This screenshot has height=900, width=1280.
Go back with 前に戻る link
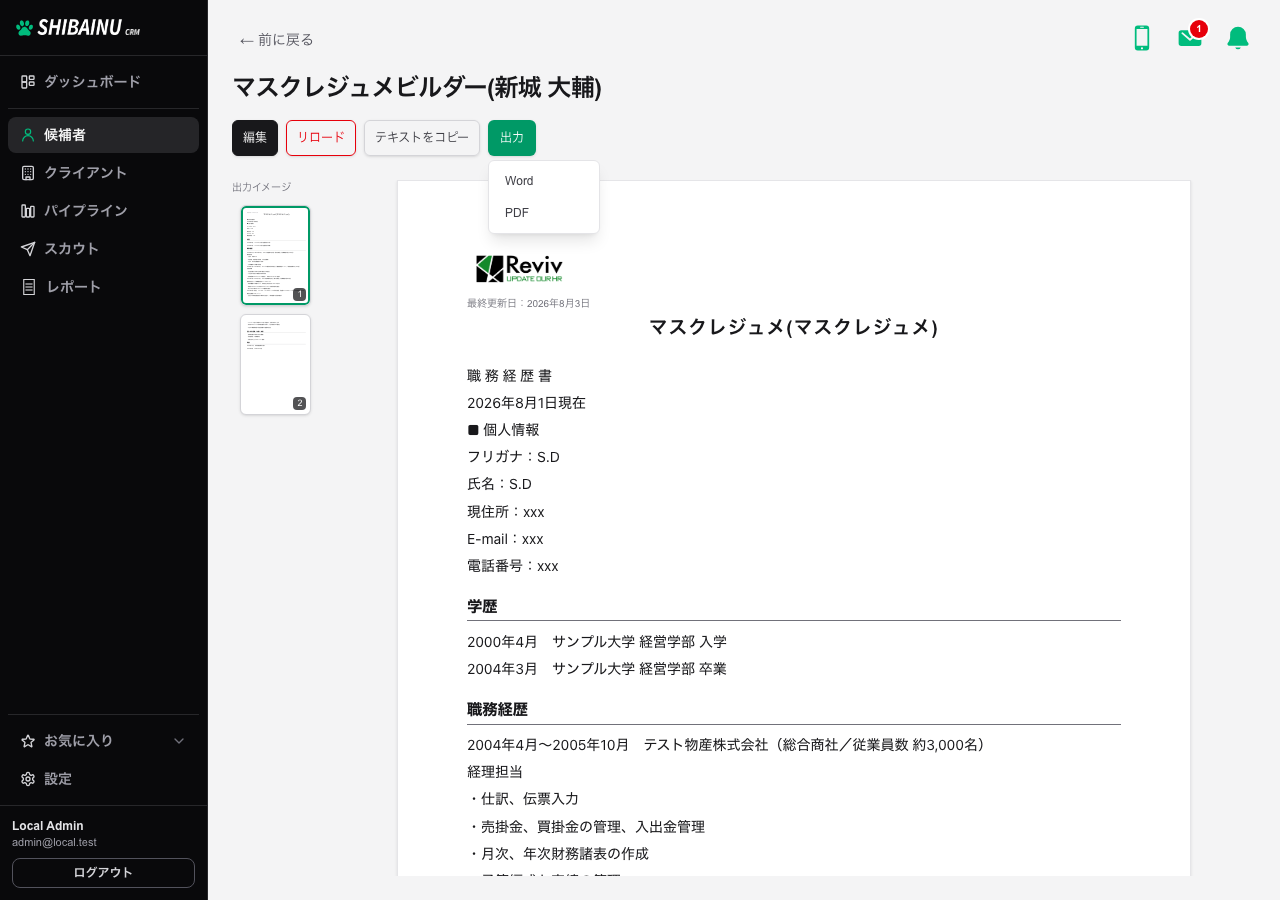click(276, 40)
